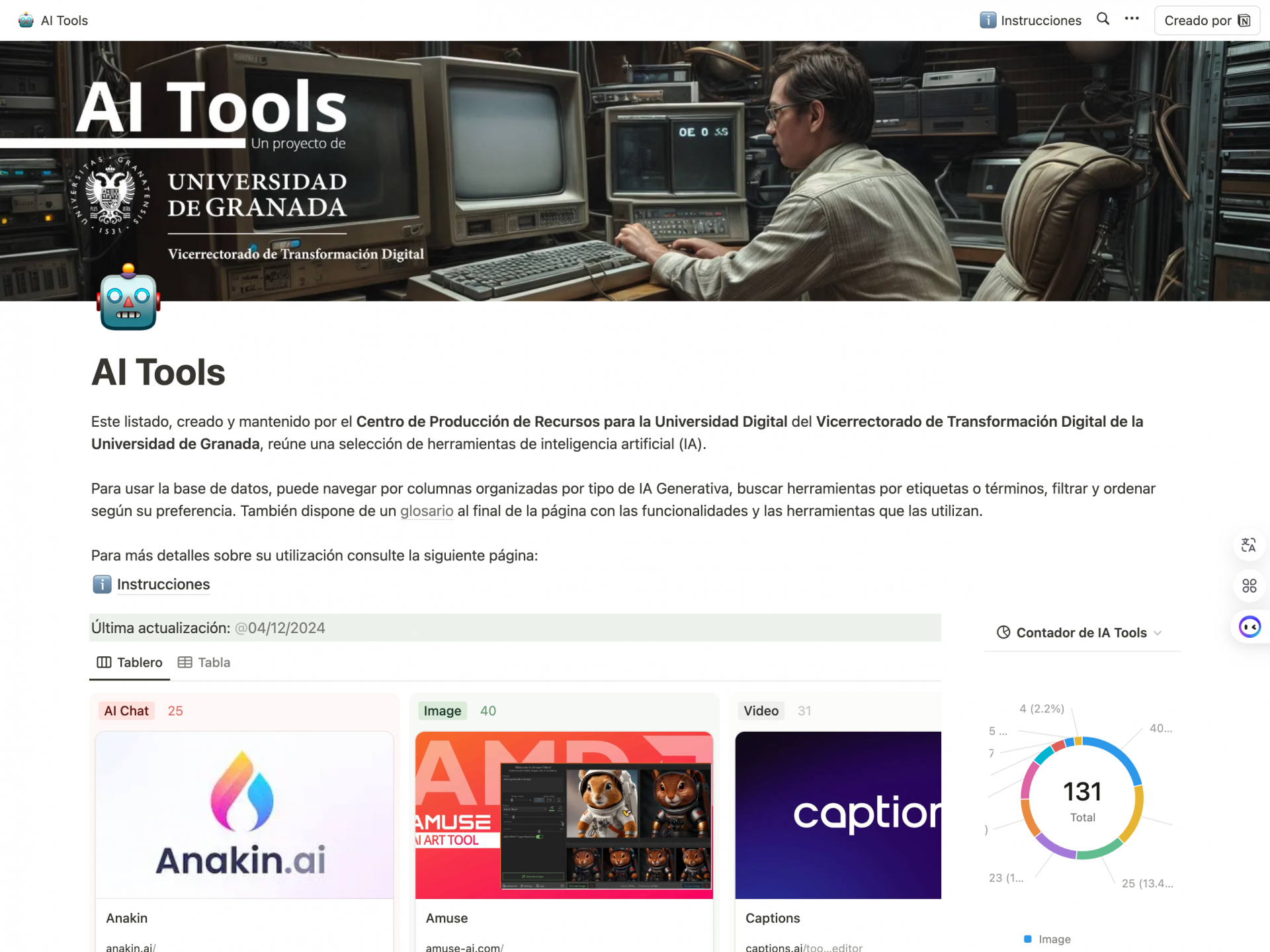
Task: Follow the glosario link
Action: click(427, 511)
